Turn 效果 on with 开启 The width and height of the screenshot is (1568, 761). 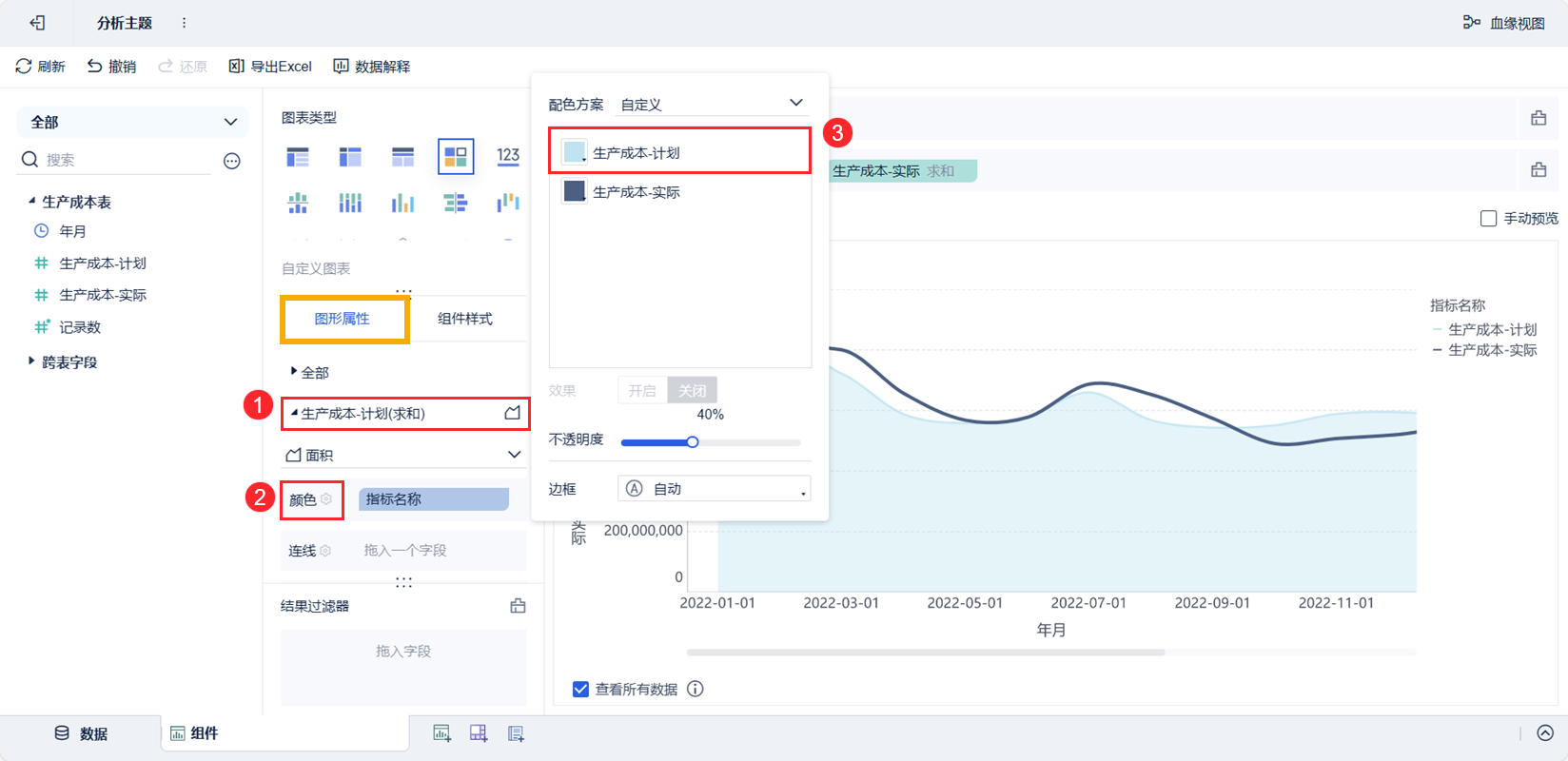pyautogui.click(x=642, y=390)
